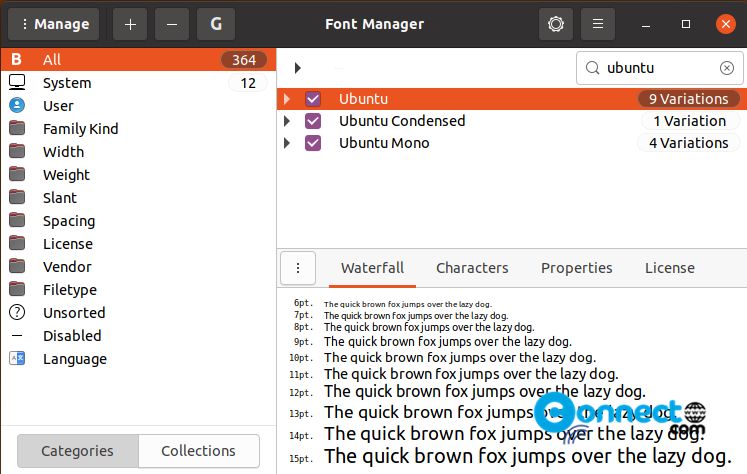Open the Manage menu button
This screenshot has width=747, height=474.
point(54,24)
